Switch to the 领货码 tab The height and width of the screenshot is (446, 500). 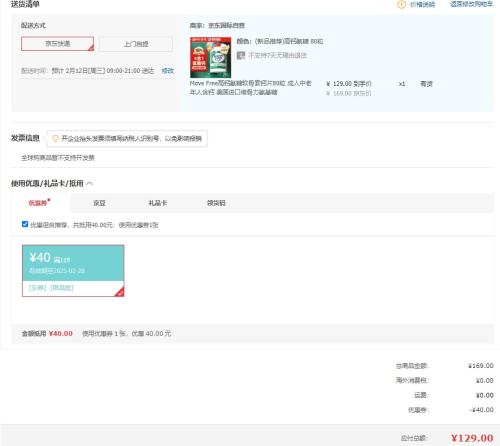pos(216,203)
